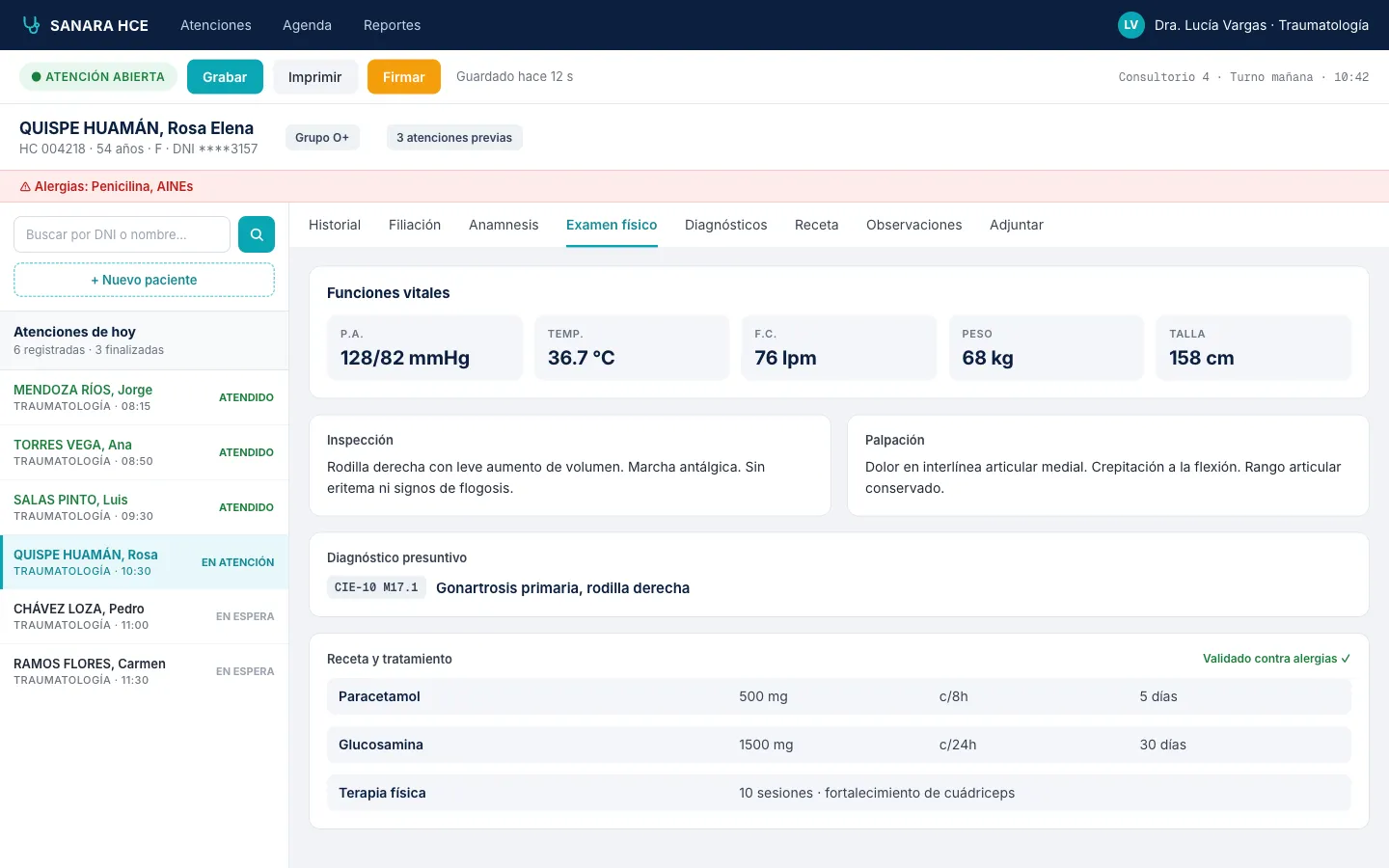Switch to the Anamnesis tab
Screen dimensions: 1389x868
click(x=504, y=225)
